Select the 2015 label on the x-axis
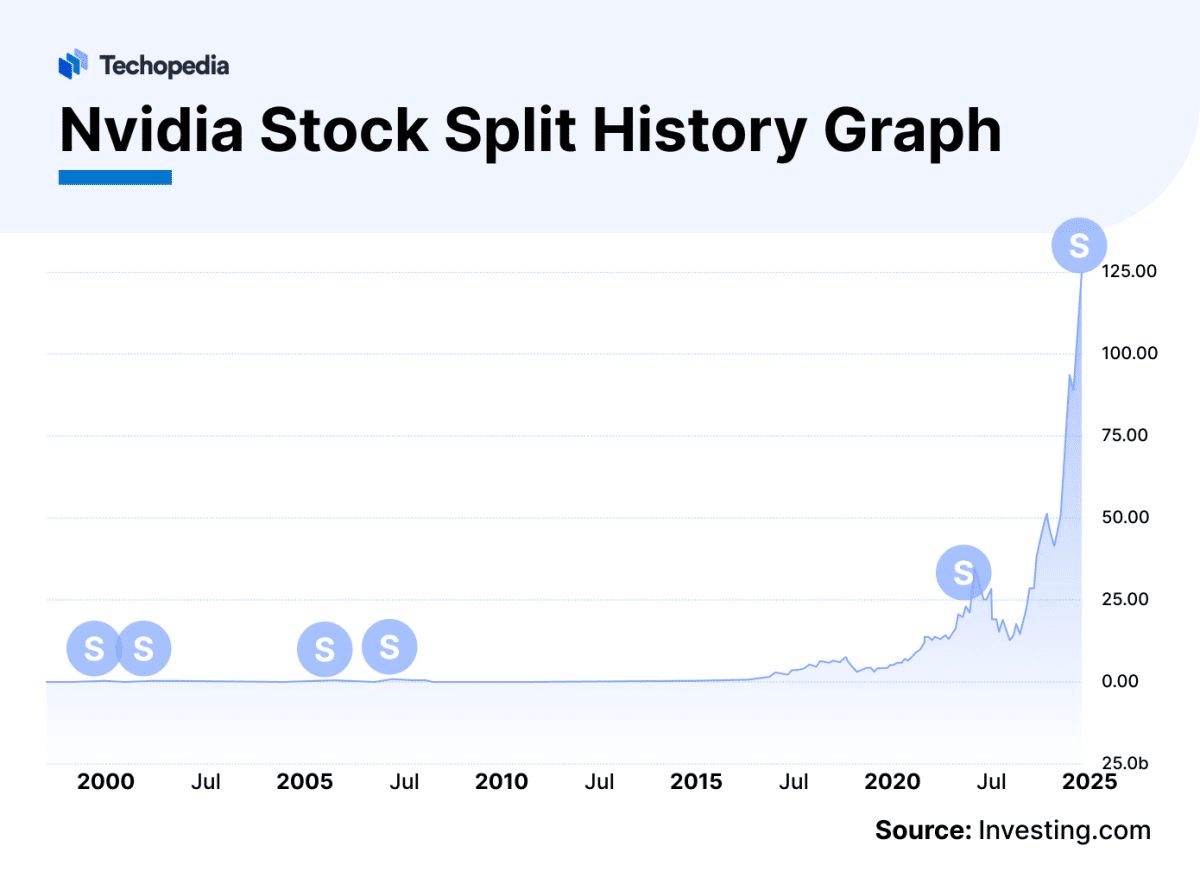The image size is (1200, 890). (695, 782)
